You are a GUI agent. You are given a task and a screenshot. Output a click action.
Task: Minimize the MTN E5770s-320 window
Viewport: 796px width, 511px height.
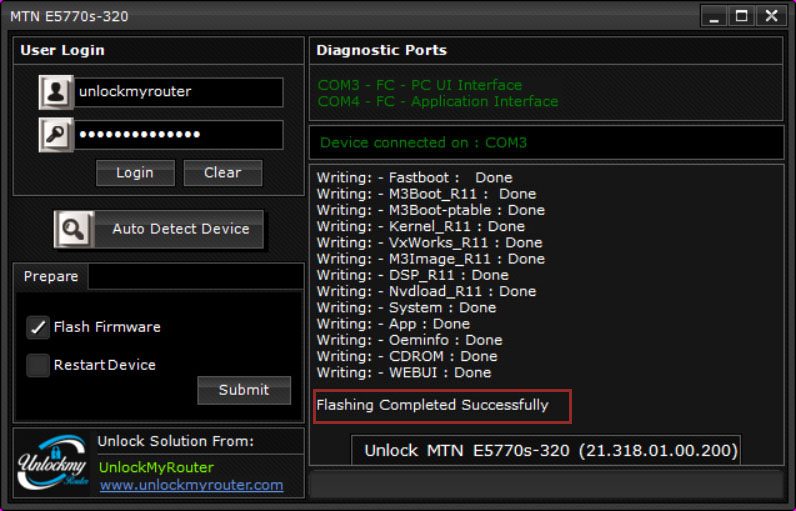pyautogui.click(x=714, y=16)
